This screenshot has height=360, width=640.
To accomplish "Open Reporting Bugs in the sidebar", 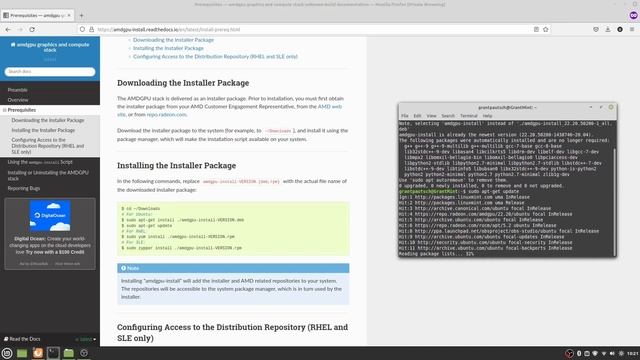I will click(x=24, y=189).
